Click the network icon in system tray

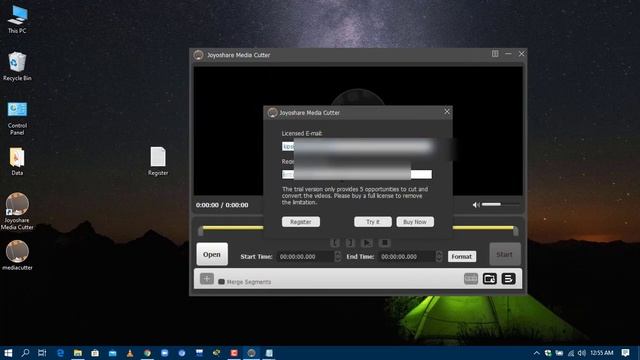[571, 353]
